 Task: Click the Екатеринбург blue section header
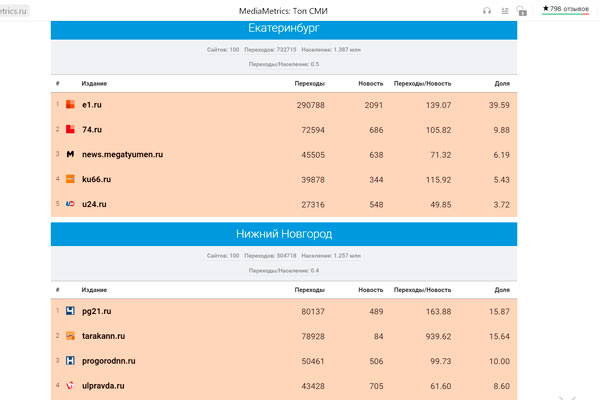pos(283,29)
